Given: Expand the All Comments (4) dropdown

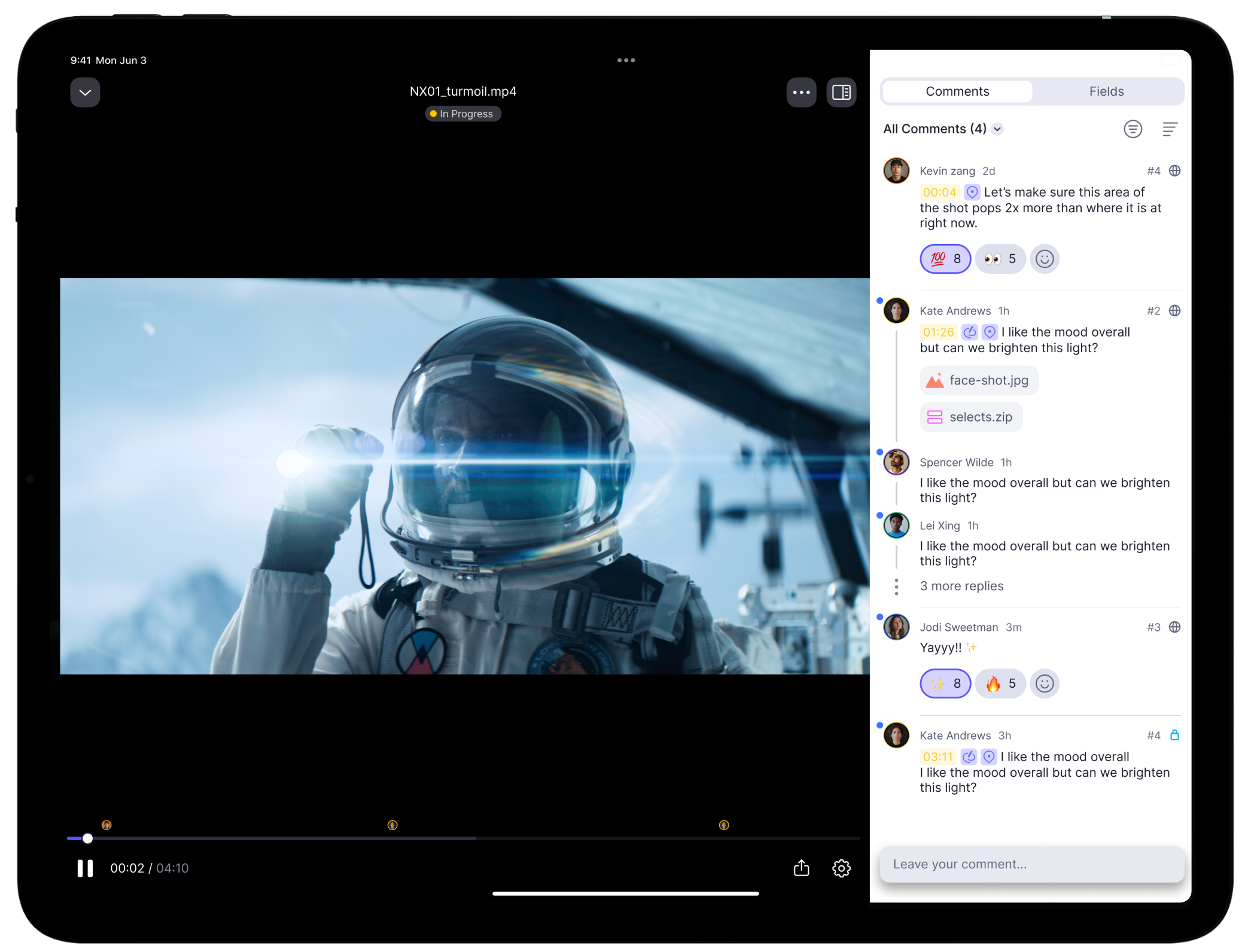Looking at the screenshot, I should point(997,129).
